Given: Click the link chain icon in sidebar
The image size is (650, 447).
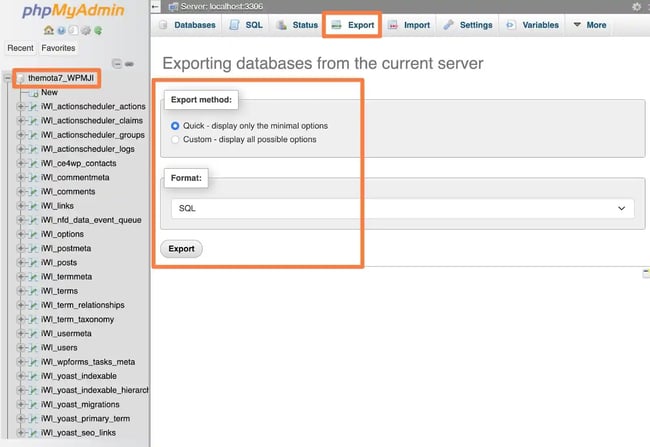Looking at the screenshot, I should [129, 63].
